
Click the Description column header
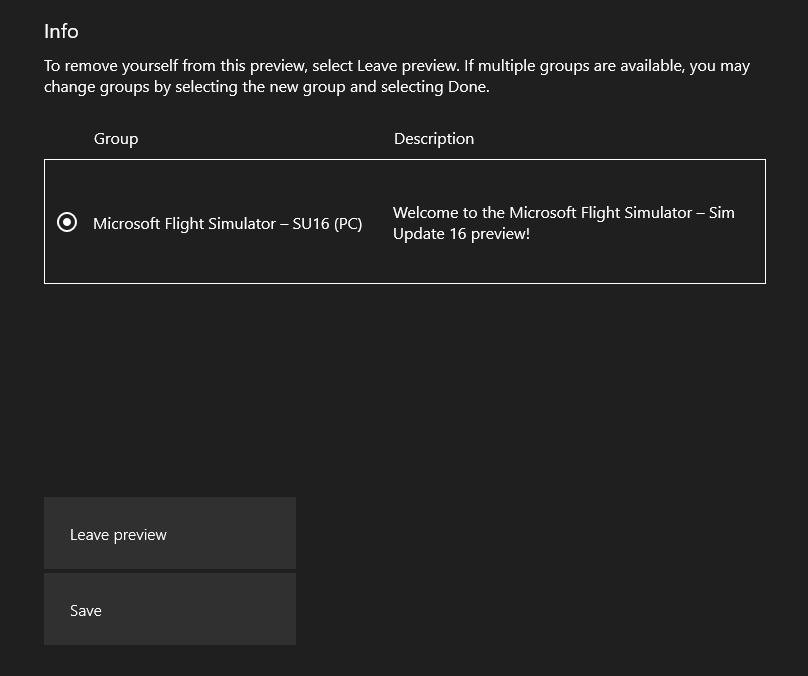click(434, 139)
